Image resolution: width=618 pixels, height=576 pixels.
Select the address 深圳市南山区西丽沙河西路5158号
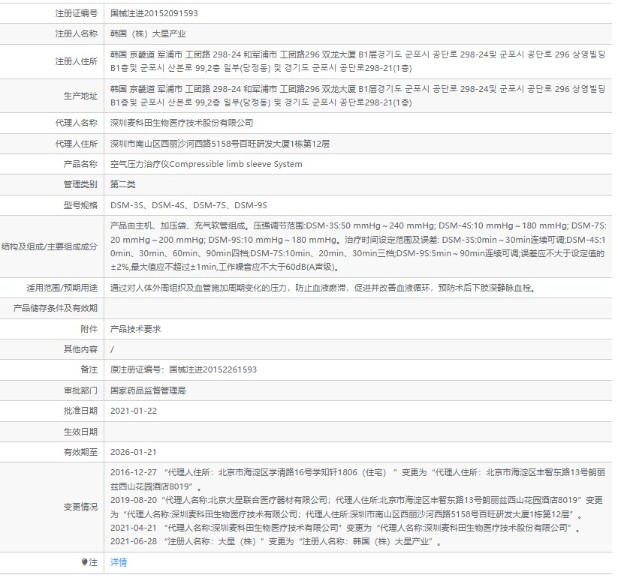pos(174,144)
